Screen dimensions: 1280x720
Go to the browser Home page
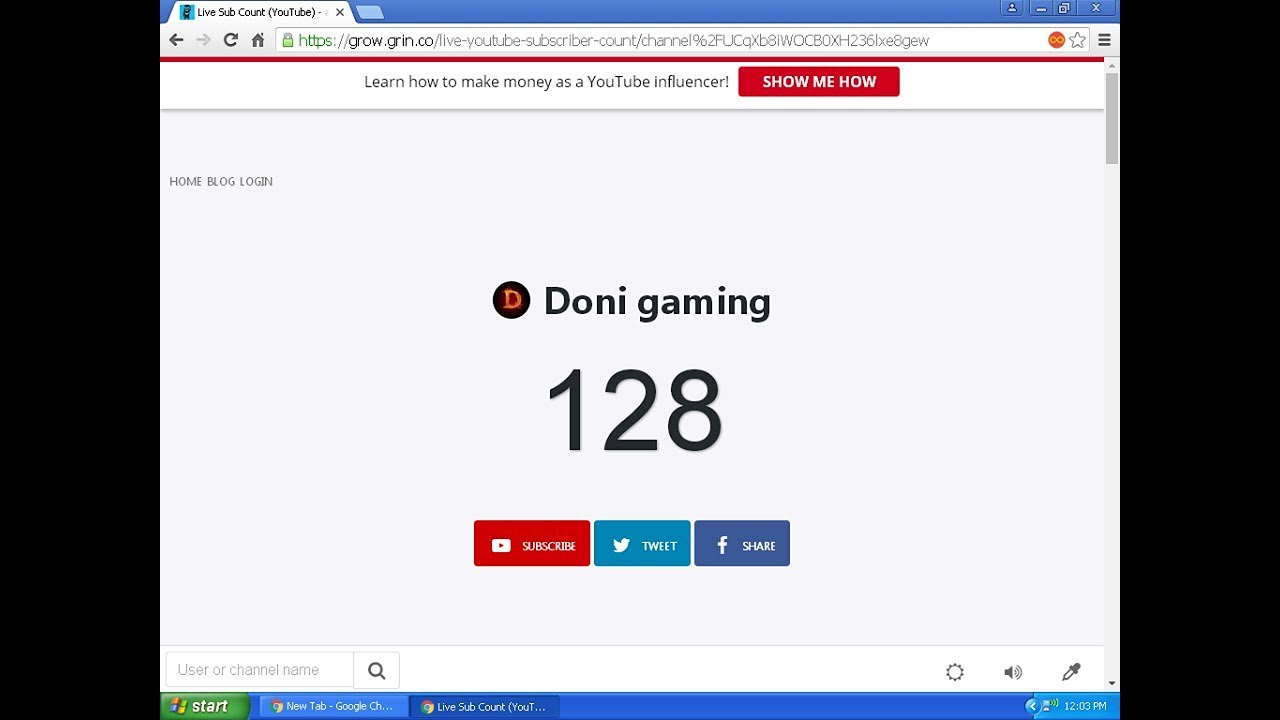coord(258,40)
